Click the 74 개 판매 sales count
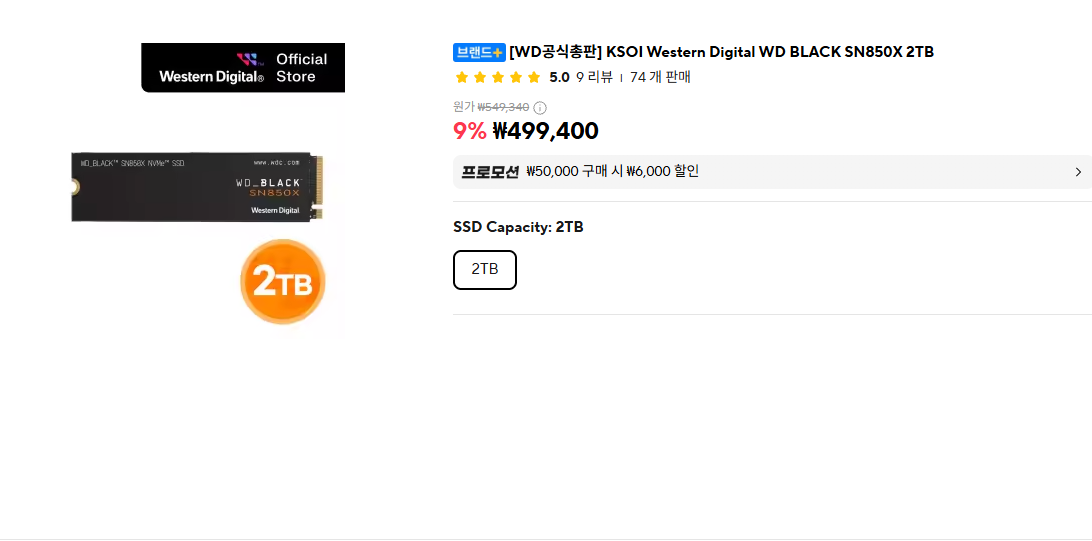1092x541 pixels. (660, 77)
